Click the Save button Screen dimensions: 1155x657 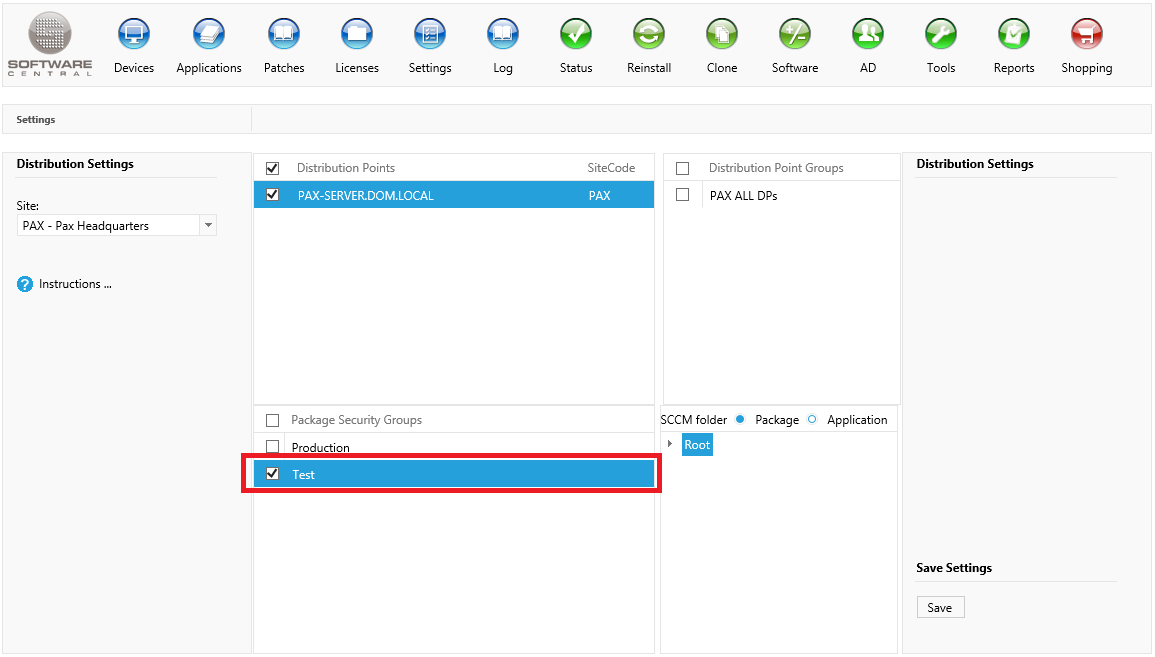[940, 608]
